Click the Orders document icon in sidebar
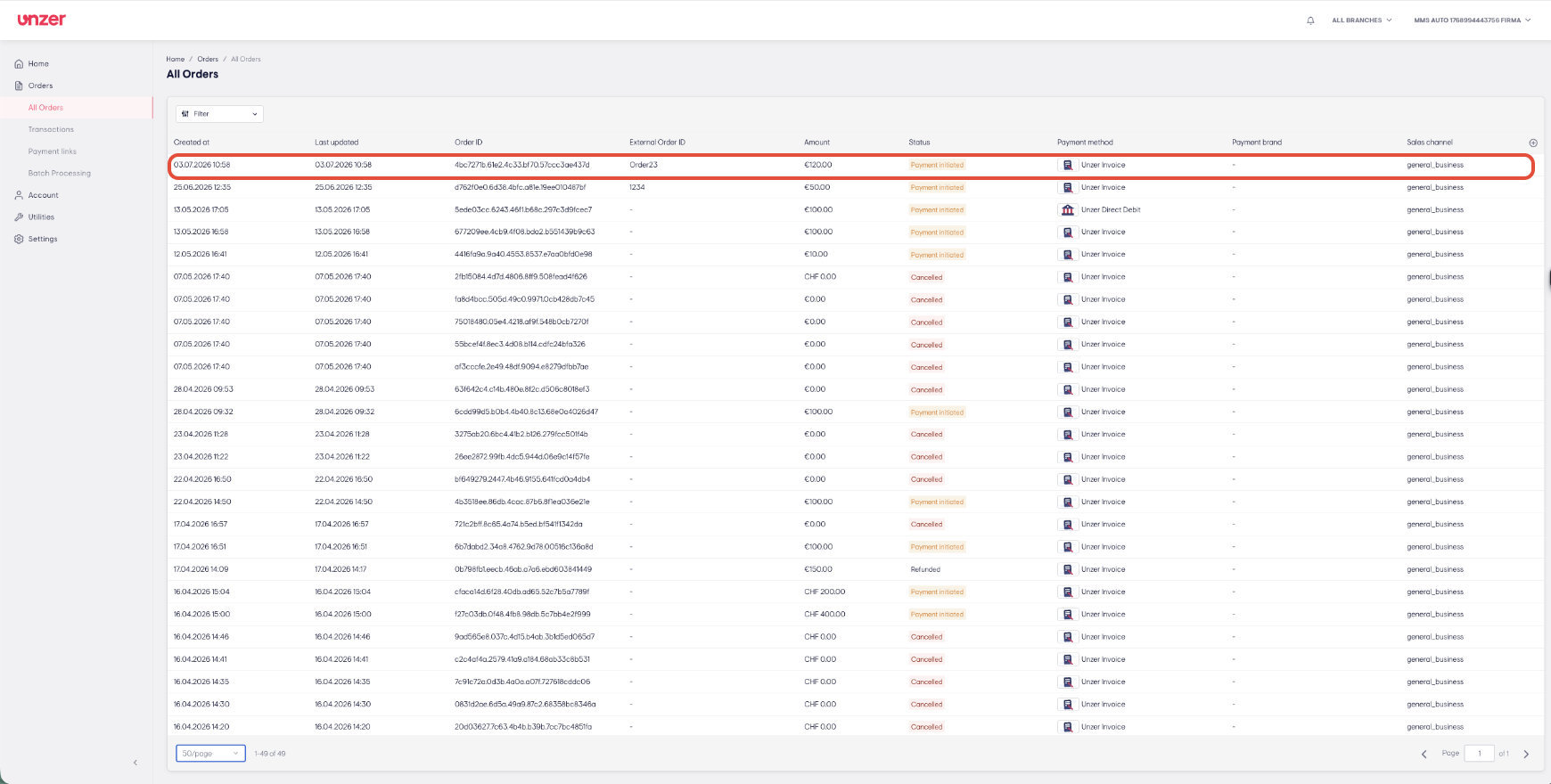This screenshot has height=784, width=1551. [x=19, y=86]
